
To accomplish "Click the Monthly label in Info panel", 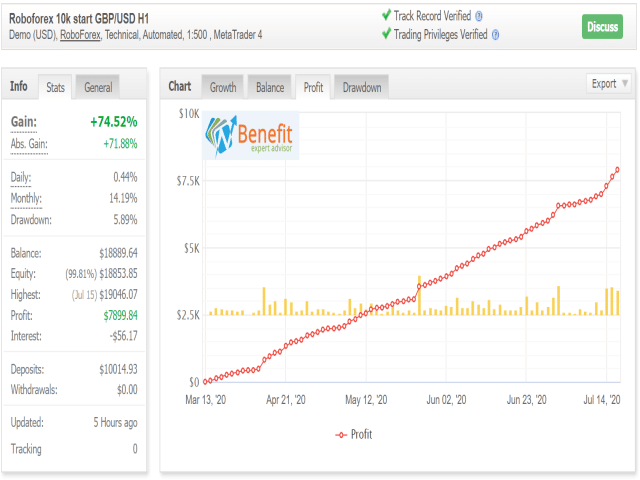I will 26,198.
